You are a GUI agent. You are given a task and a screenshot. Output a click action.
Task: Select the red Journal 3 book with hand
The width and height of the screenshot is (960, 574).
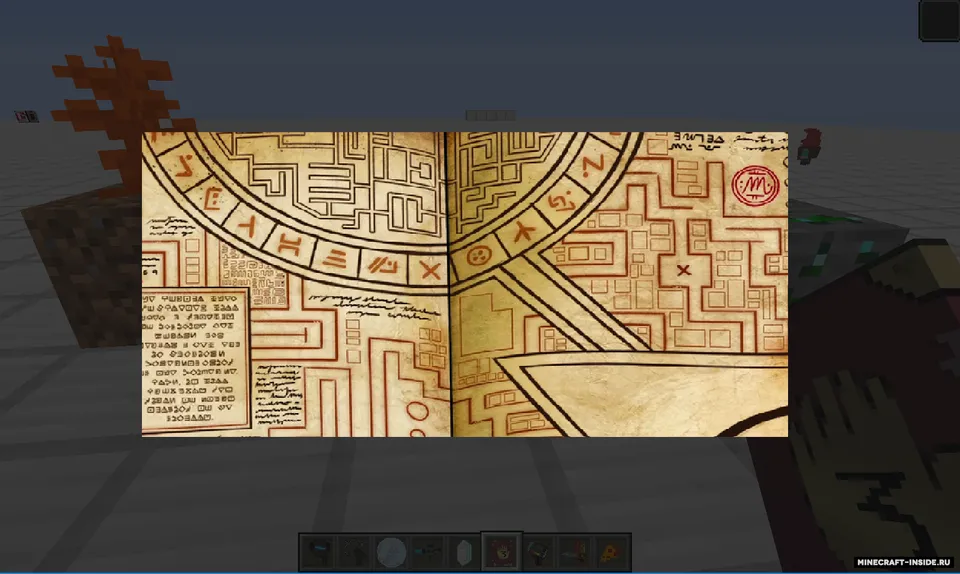tap(501, 552)
